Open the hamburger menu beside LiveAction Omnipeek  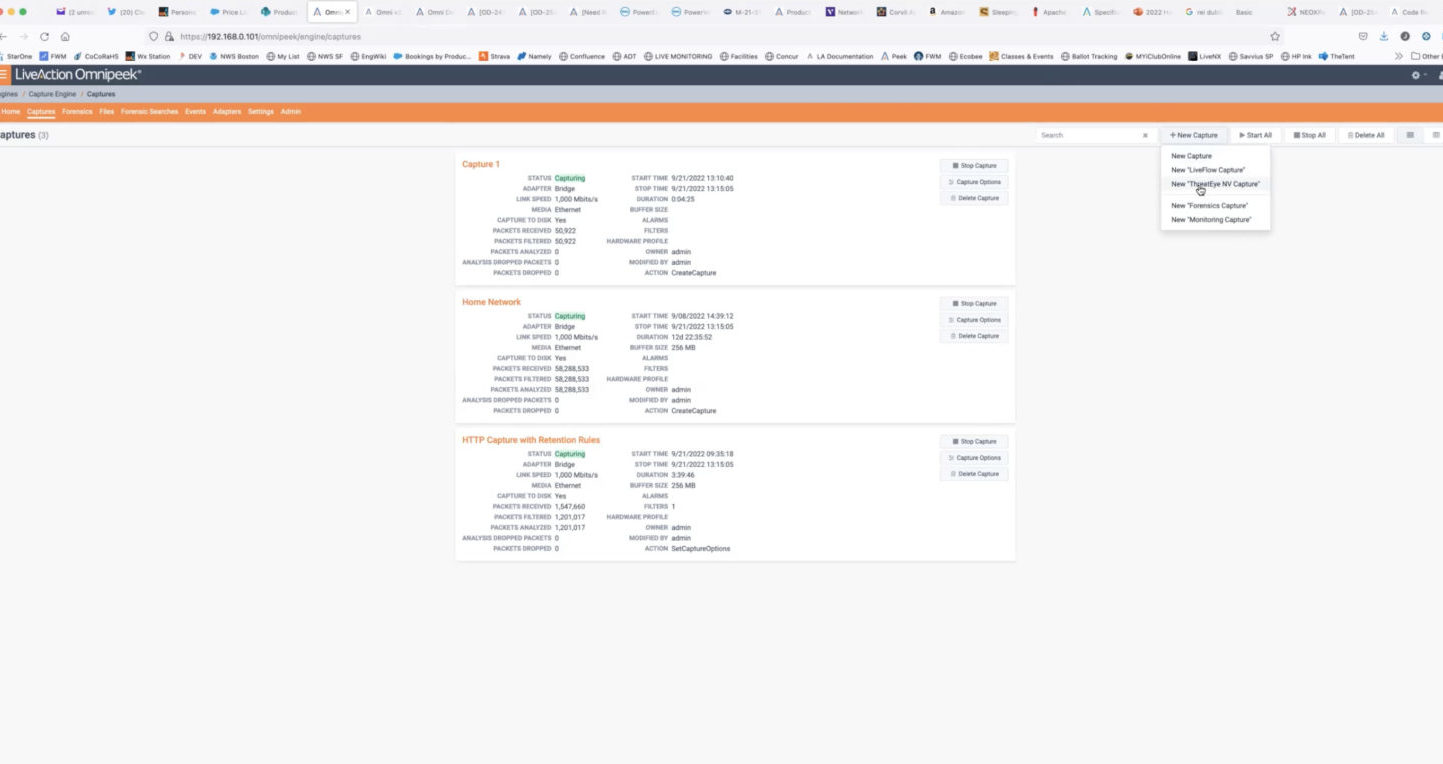point(4,75)
